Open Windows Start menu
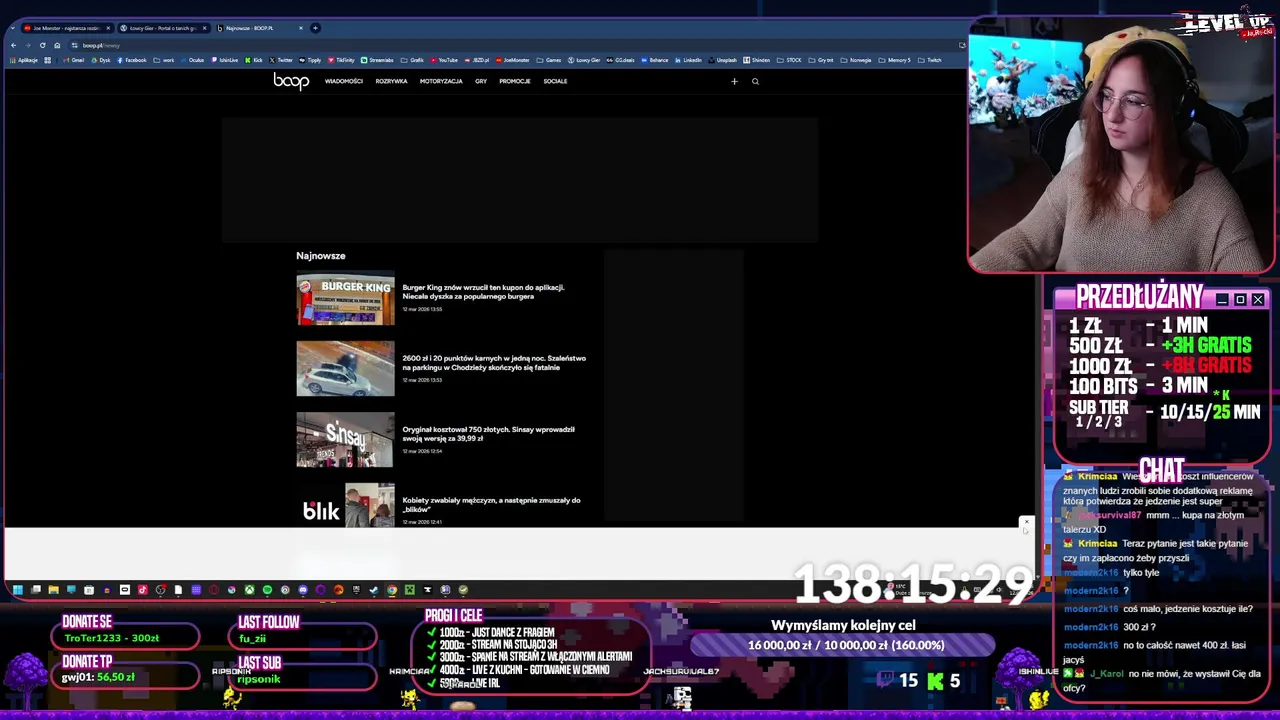This screenshot has height=720, width=1280. tap(18, 590)
